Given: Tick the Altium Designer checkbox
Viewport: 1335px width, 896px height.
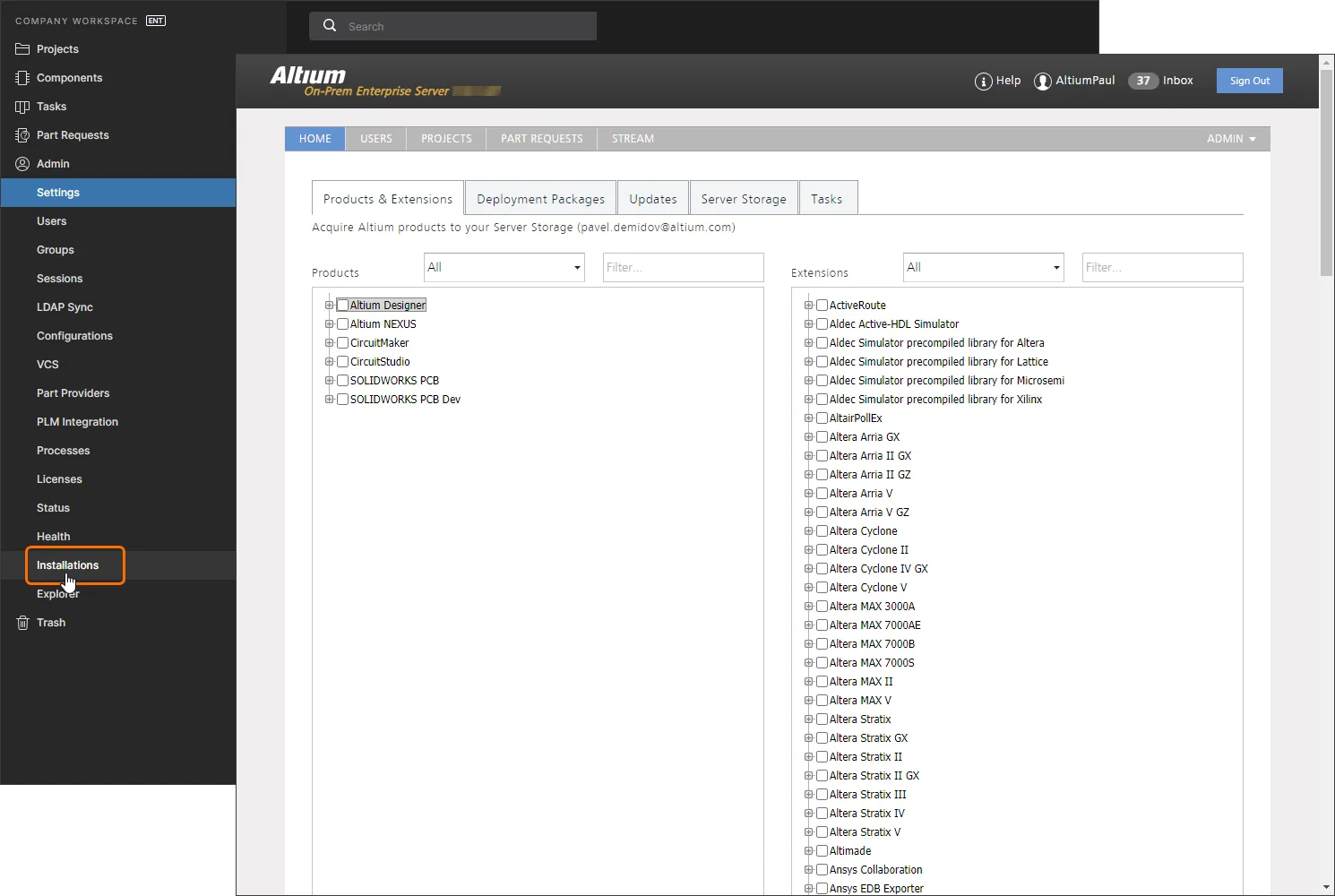Looking at the screenshot, I should point(342,306).
